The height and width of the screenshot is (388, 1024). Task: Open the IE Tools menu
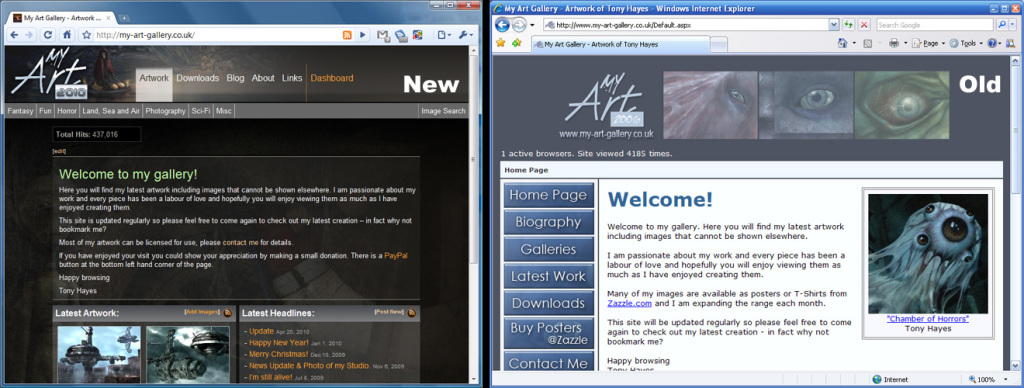(x=965, y=43)
